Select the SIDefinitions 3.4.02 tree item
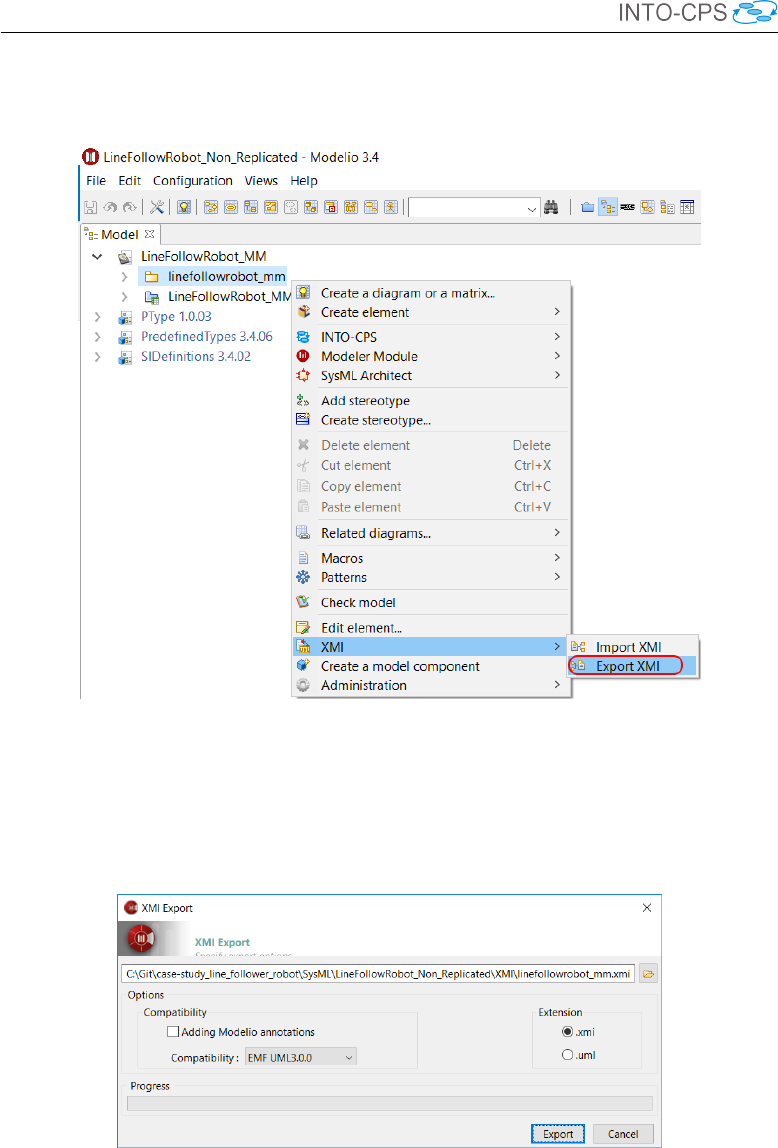The image size is (778, 1148). tap(195, 357)
